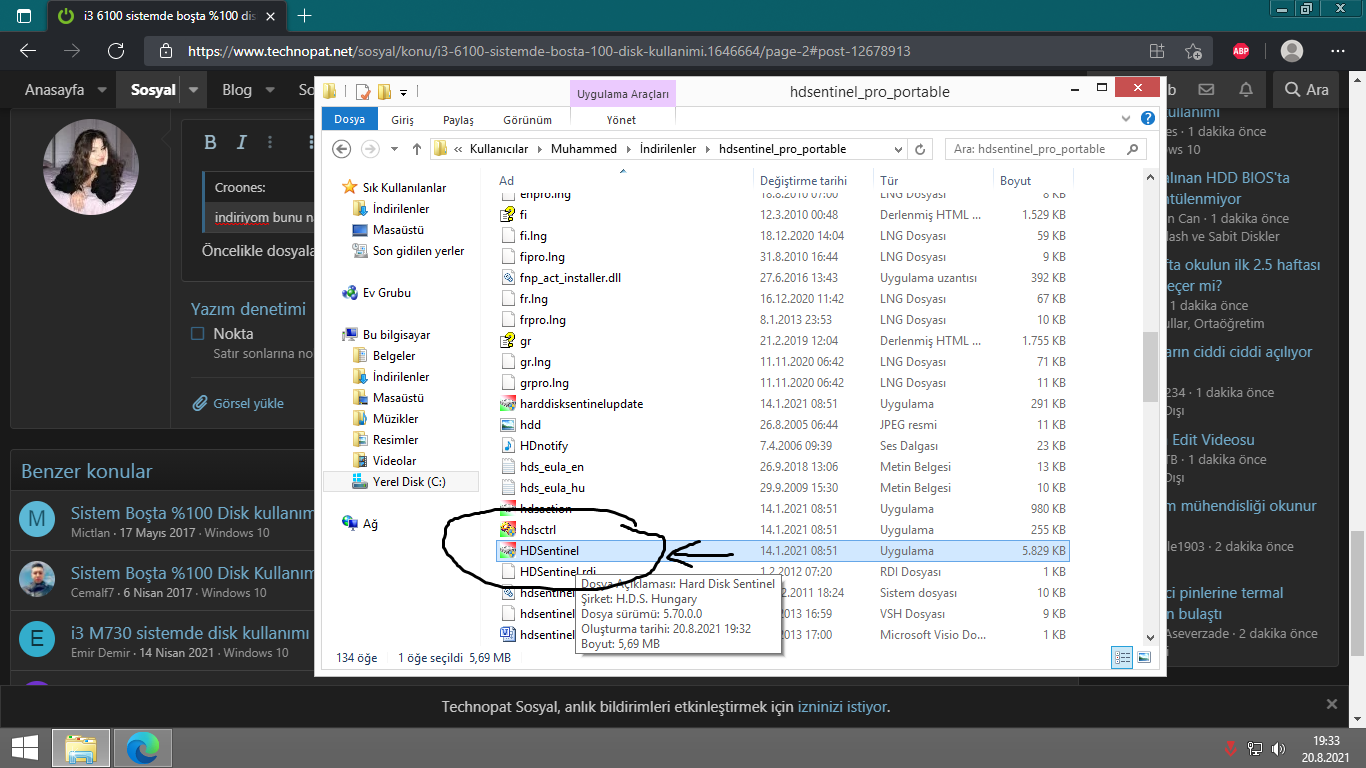Click the New folder icon in Explorer's quick access toolbar
The image size is (1366, 768).
pos(384,92)
